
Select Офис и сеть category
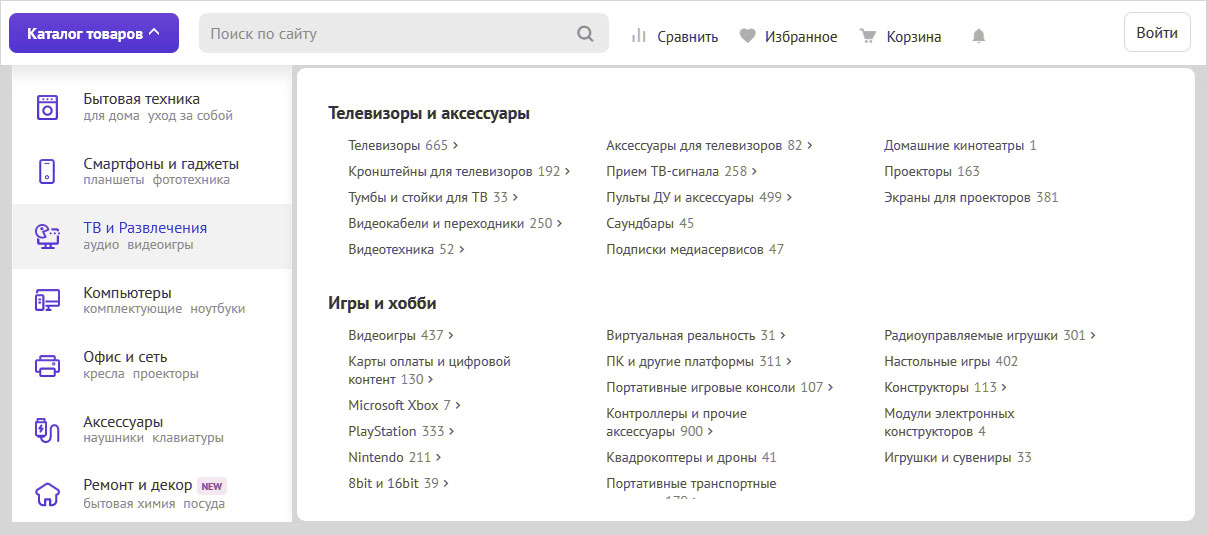click(x=125, y=356)
